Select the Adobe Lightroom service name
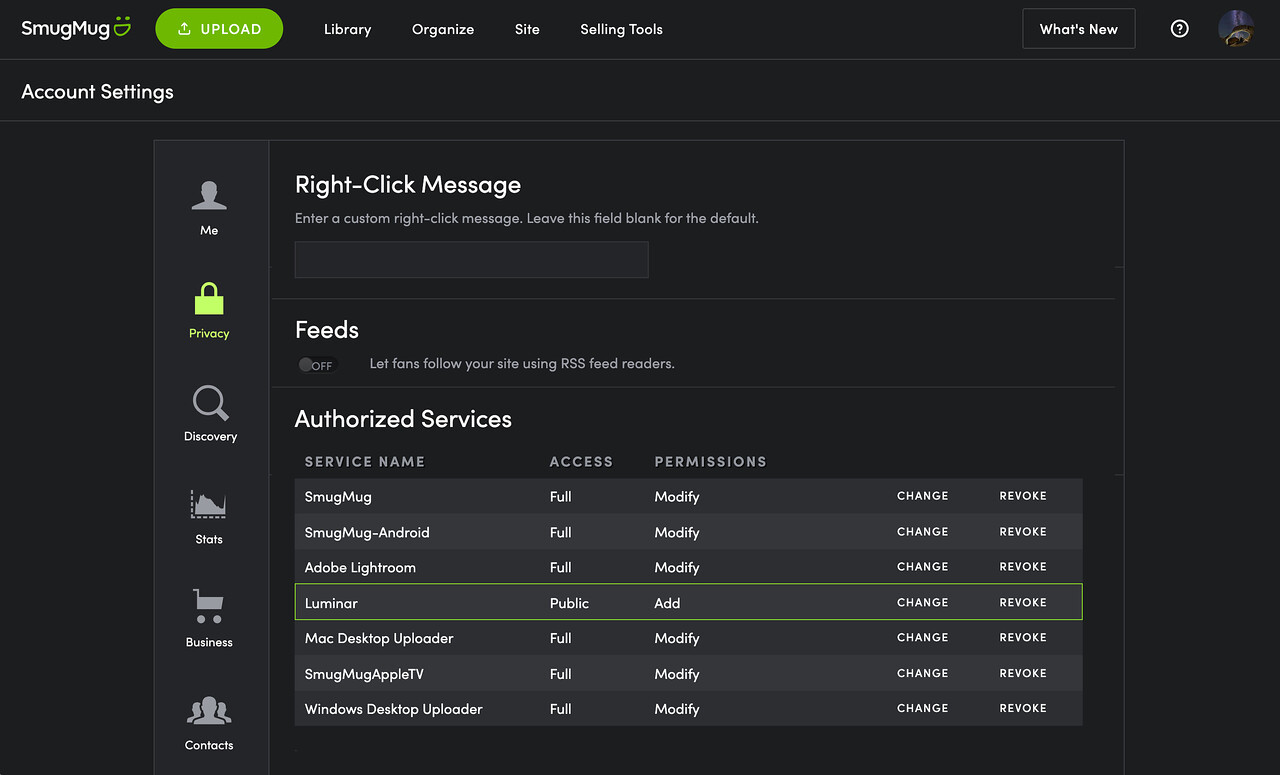The height and width of the screenshot is (775, 1280). point(360,567)
